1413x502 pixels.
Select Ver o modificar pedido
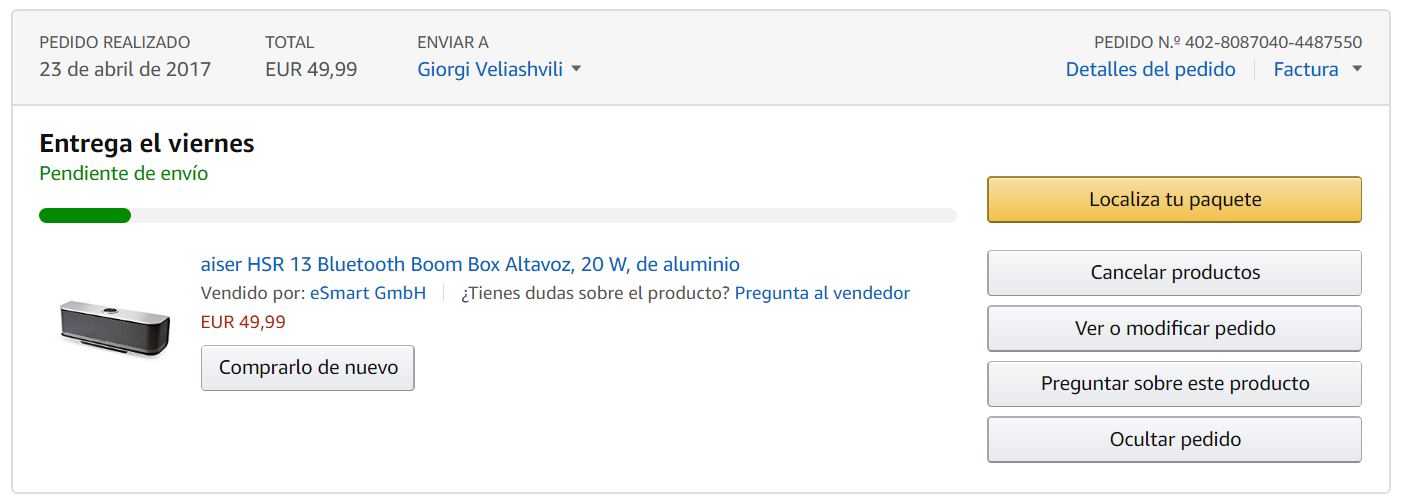(x=1174, y=329)
